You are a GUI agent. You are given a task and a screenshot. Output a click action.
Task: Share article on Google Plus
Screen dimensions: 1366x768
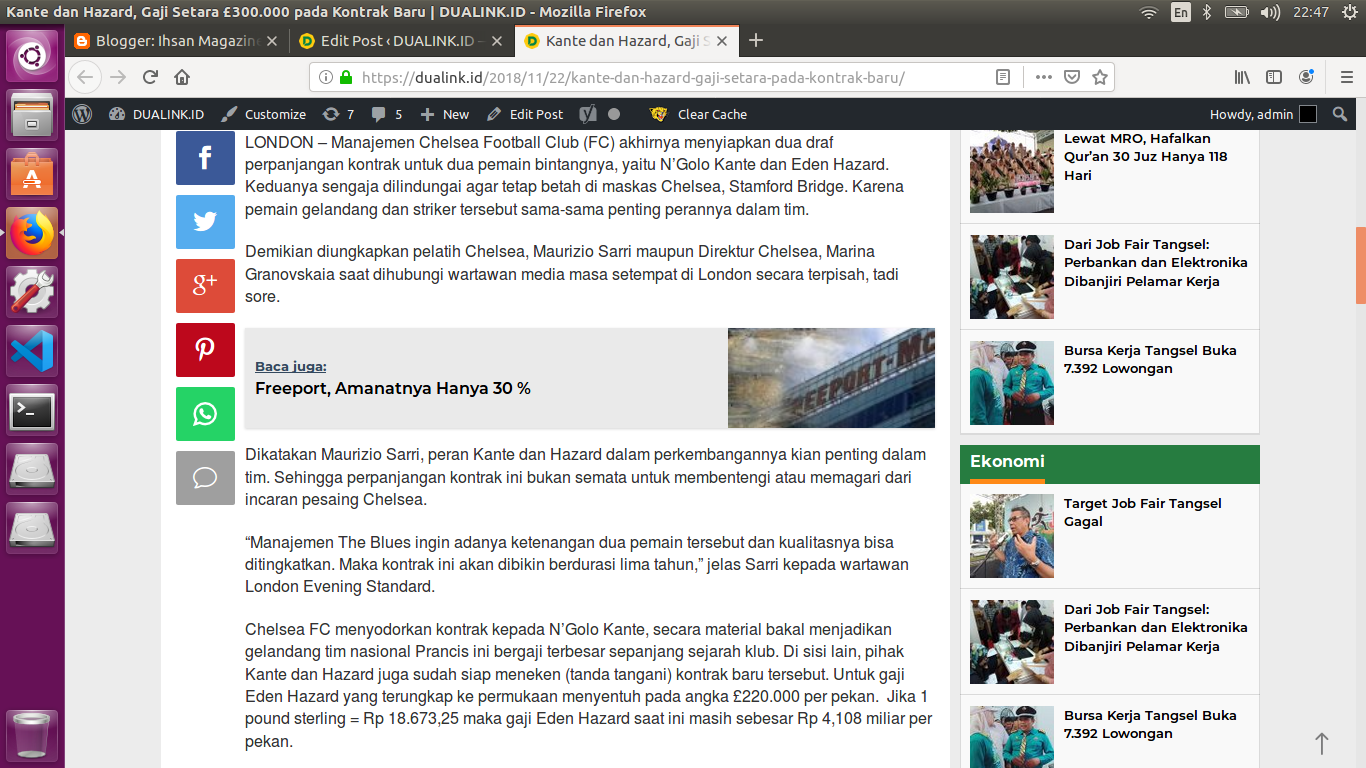(x=205, y=286)
